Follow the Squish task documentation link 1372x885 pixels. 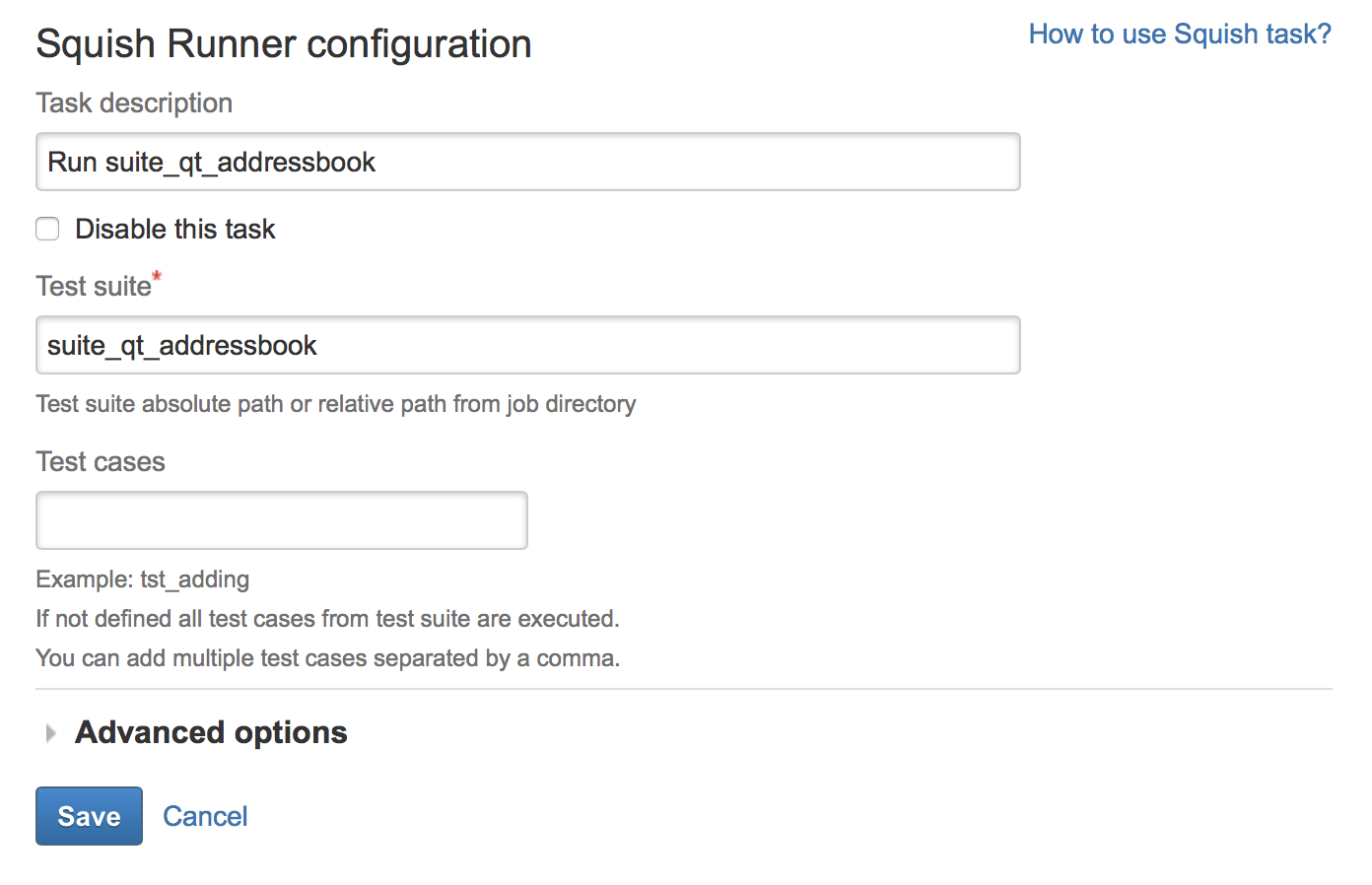[x=1179, y=34]
